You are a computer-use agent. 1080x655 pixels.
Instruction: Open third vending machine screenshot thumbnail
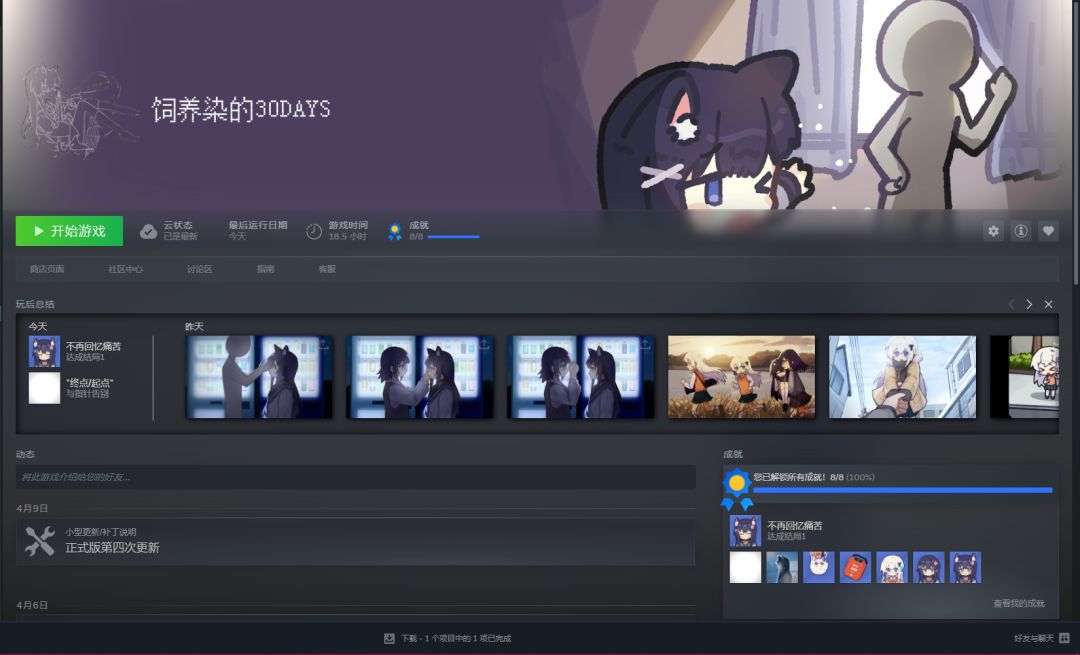[581, 377]
